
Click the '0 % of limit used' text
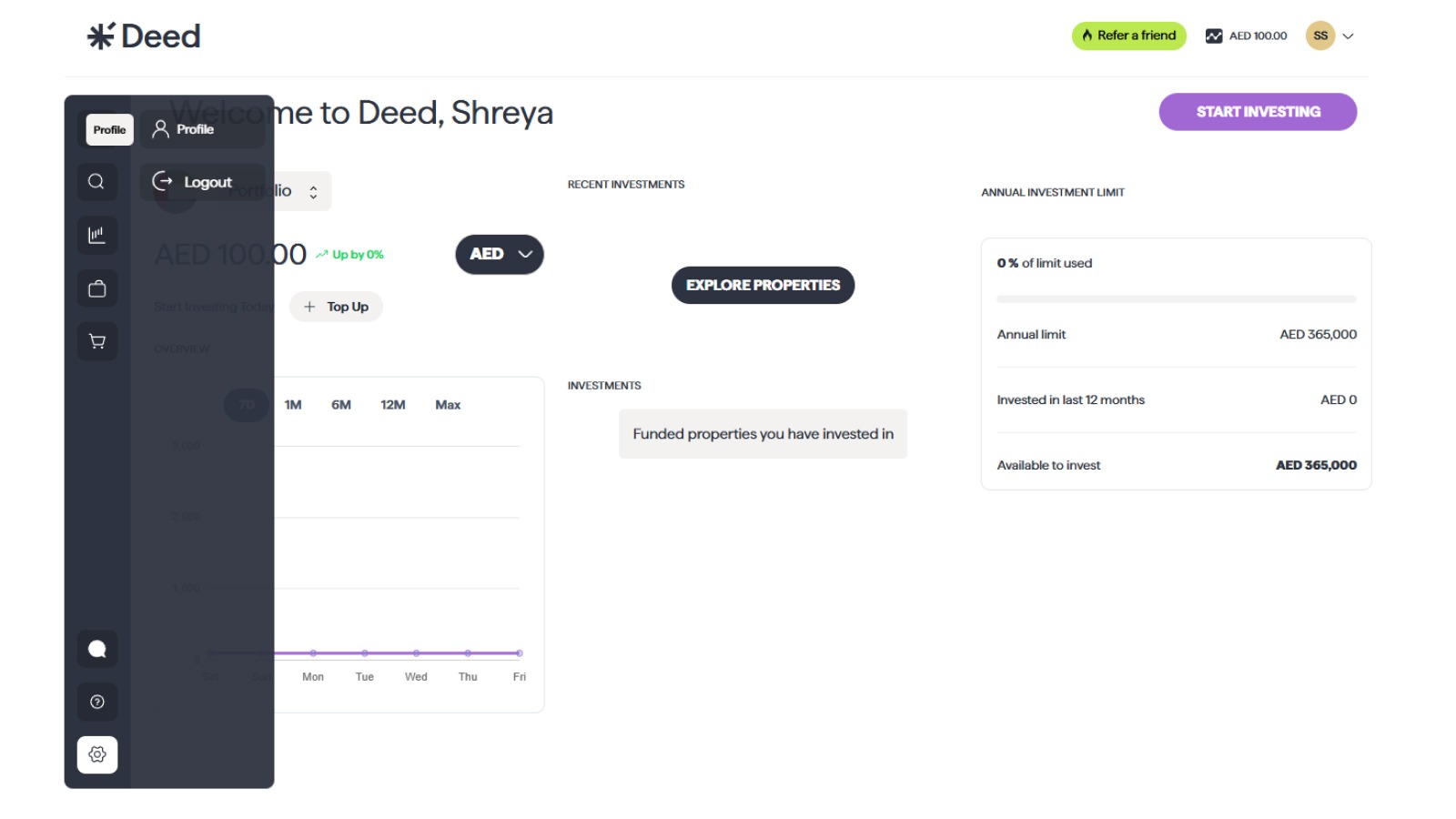tap(1044, 263)
